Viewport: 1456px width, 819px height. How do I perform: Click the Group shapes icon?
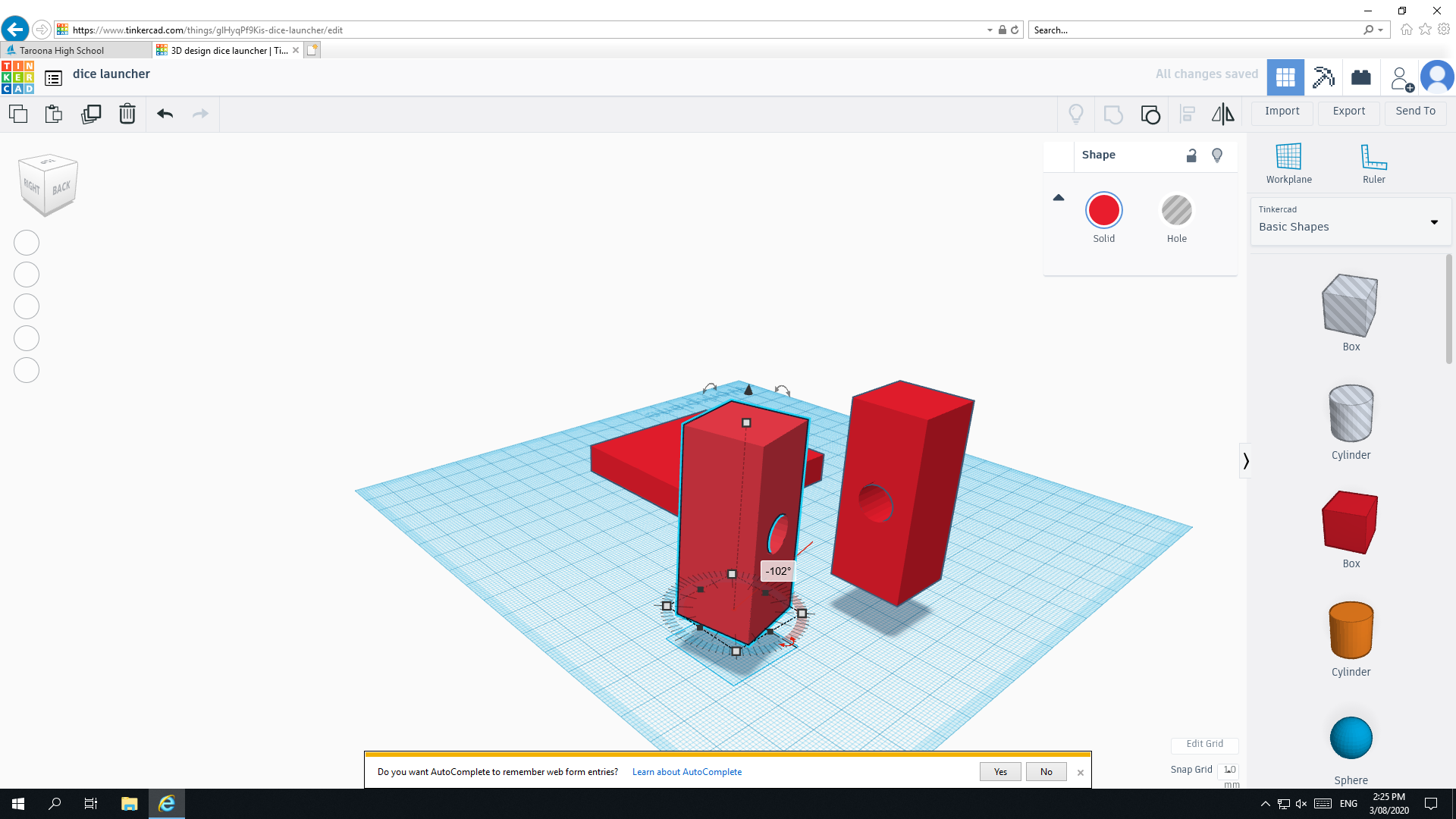[x=1150, y=115]
